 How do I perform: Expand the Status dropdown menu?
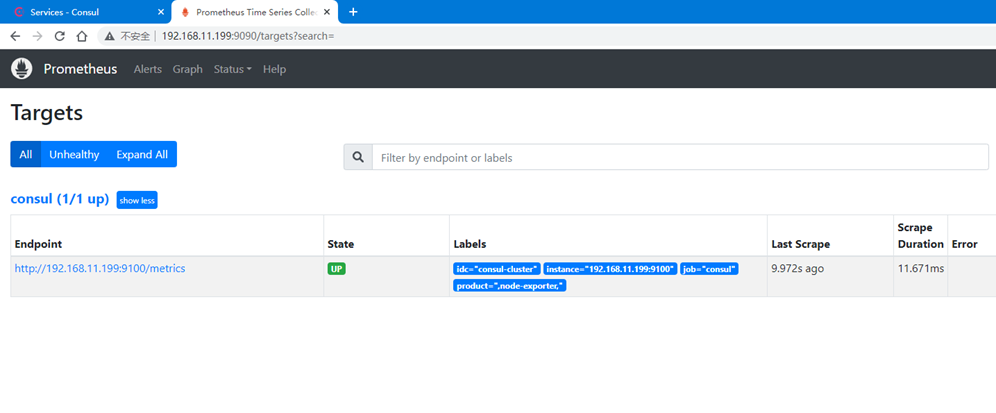(x=232, y=69)
